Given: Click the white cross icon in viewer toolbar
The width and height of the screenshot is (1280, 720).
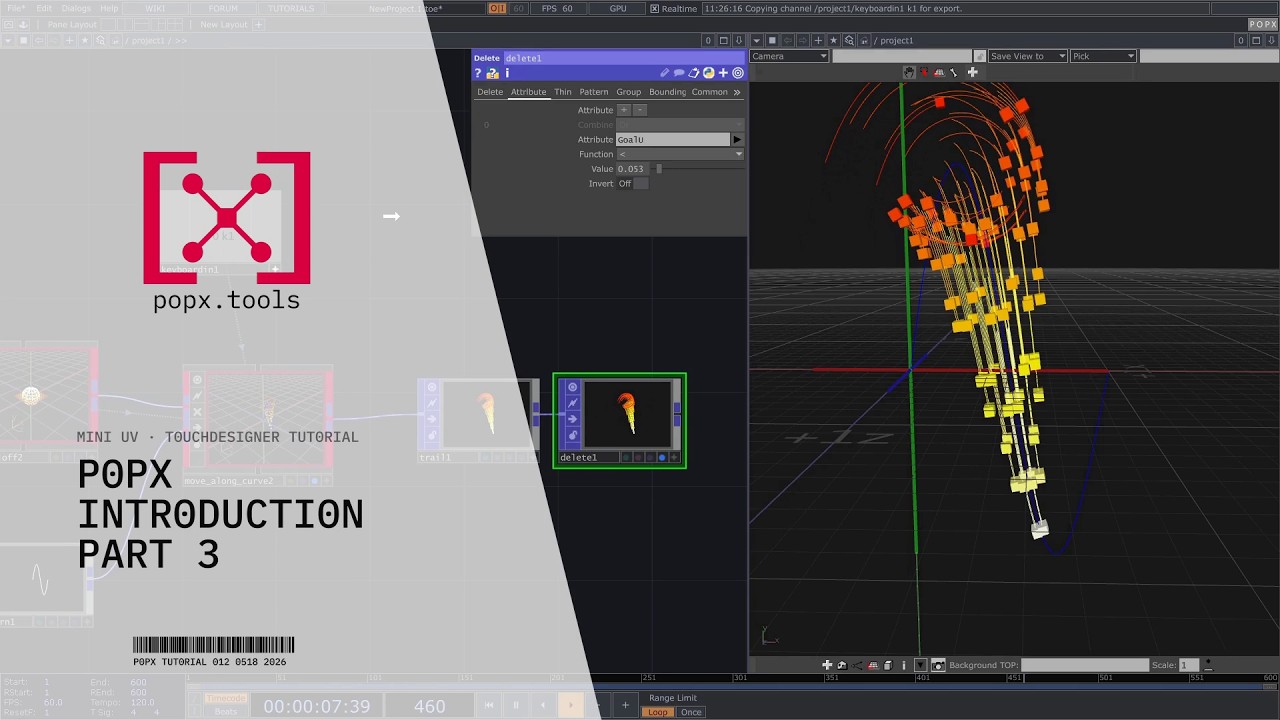Looking at the screenshot, I should pyautogui.click(x=973, y=72).
